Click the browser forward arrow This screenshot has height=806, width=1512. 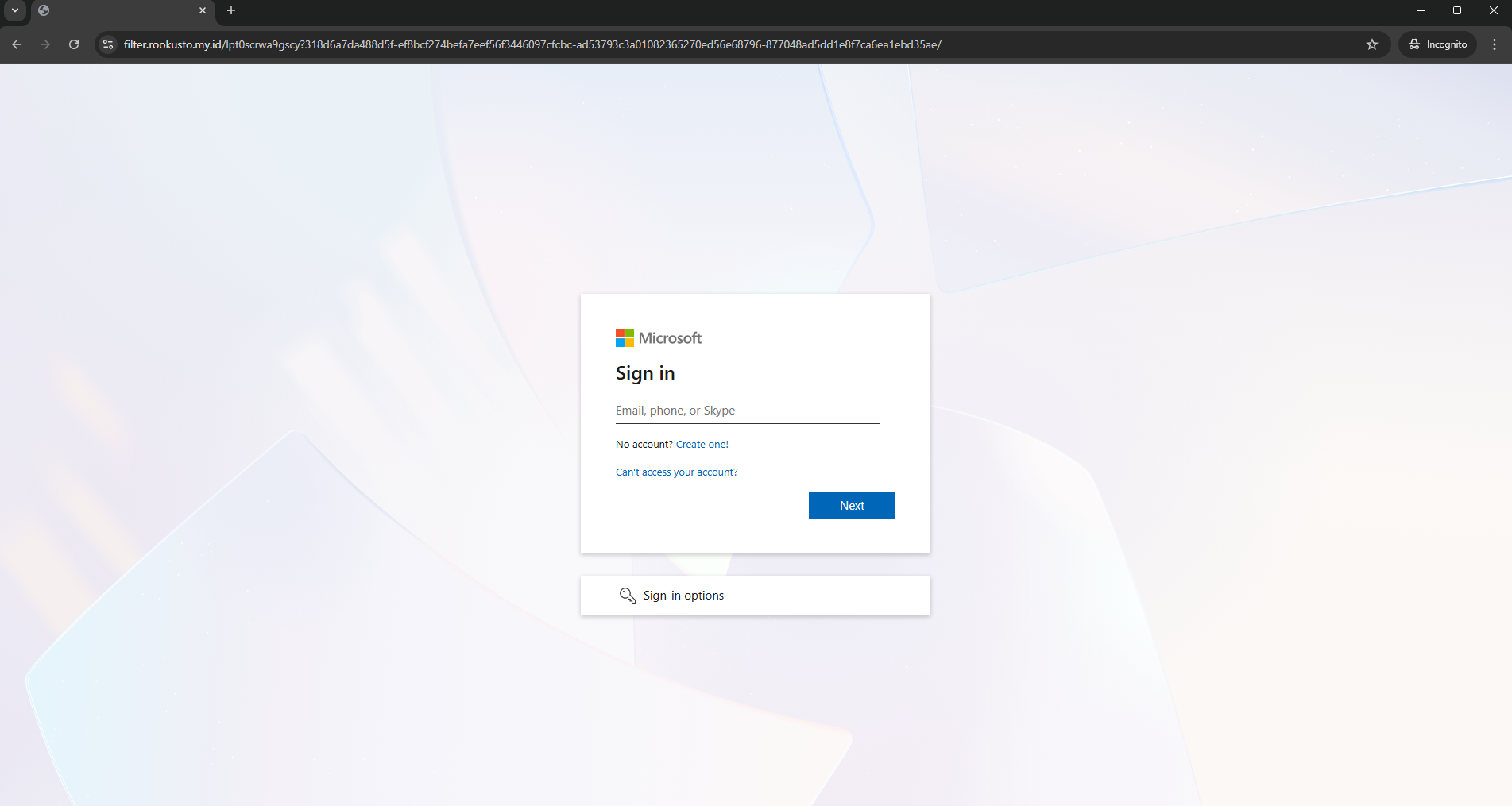[45, 44]
